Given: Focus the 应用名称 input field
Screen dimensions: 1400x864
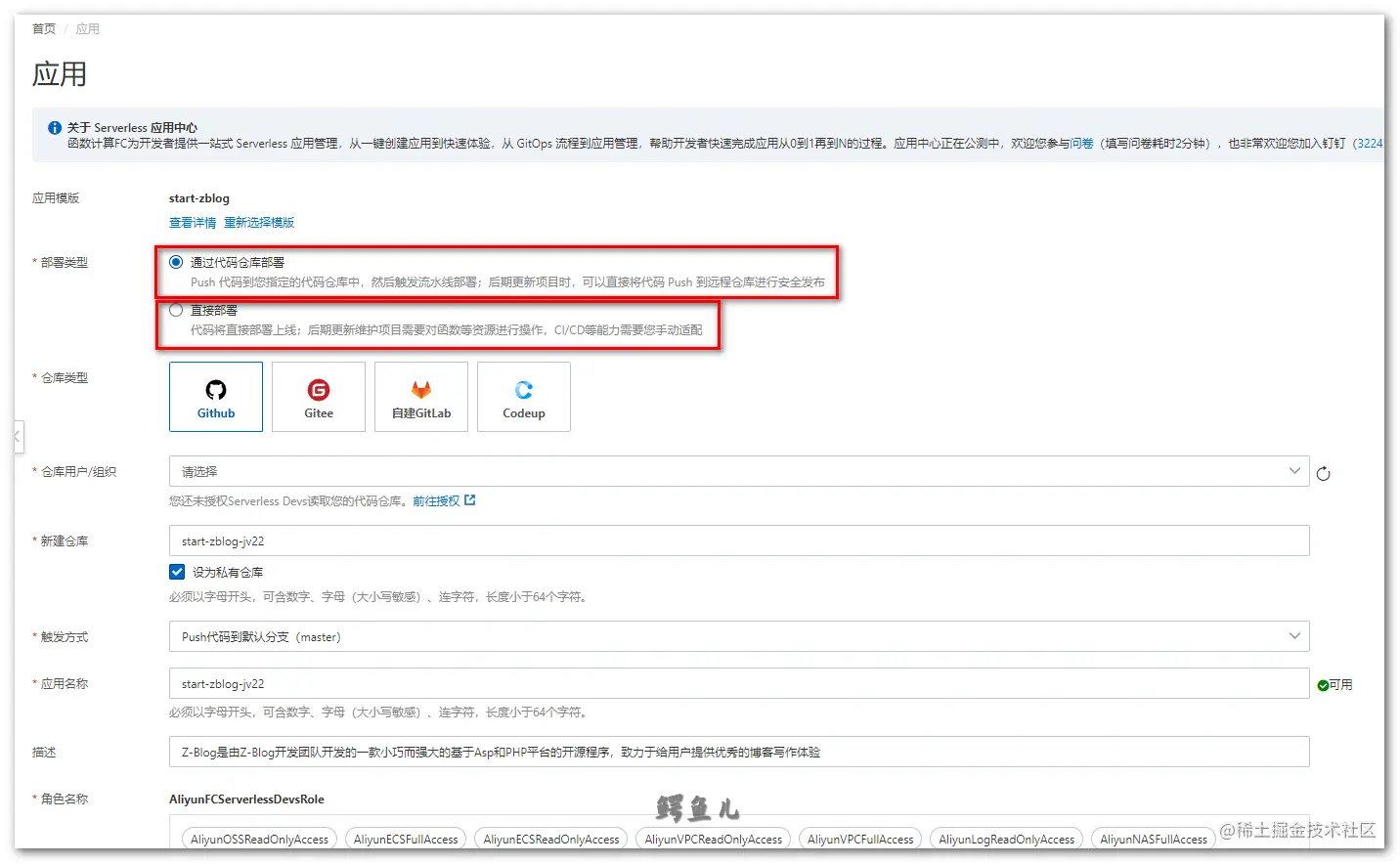Looking at the screenshot, I should click(x=739, y=683).
